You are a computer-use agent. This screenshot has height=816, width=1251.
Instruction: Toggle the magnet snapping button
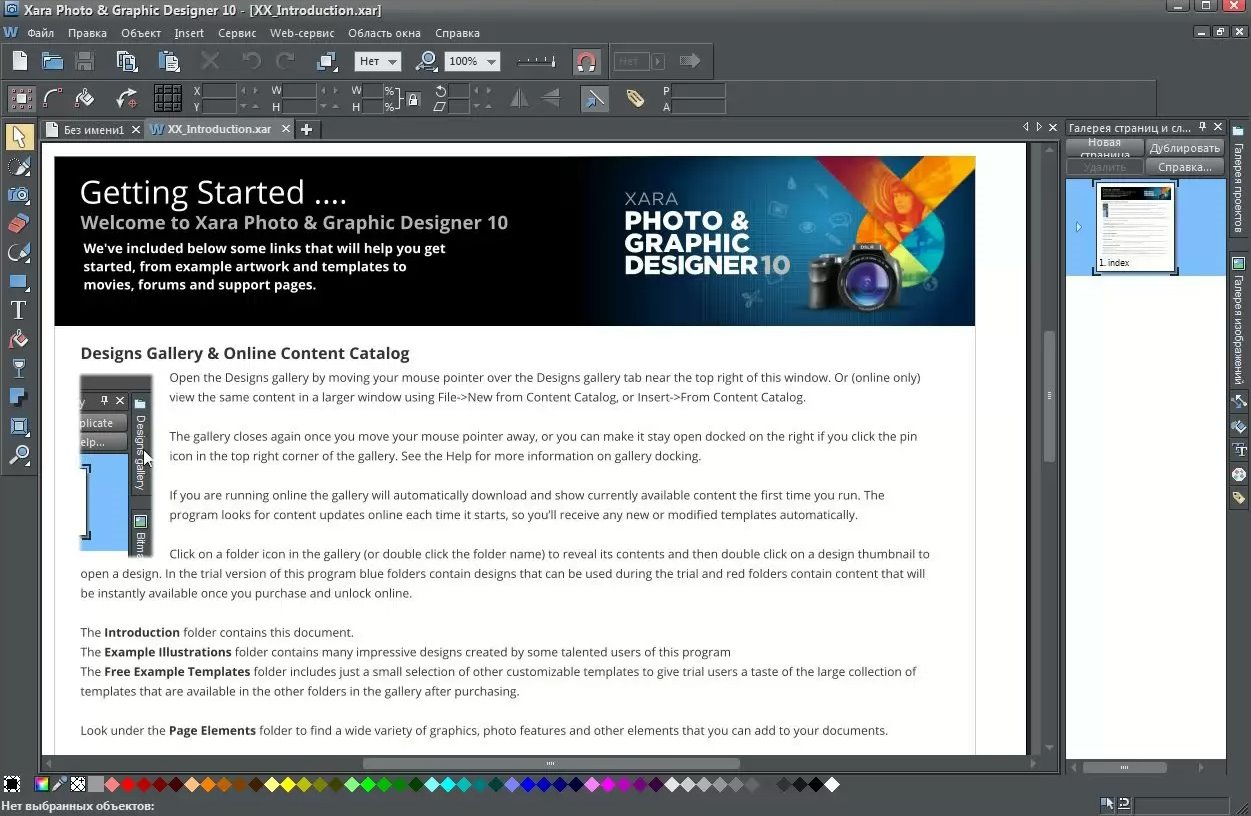586,62
